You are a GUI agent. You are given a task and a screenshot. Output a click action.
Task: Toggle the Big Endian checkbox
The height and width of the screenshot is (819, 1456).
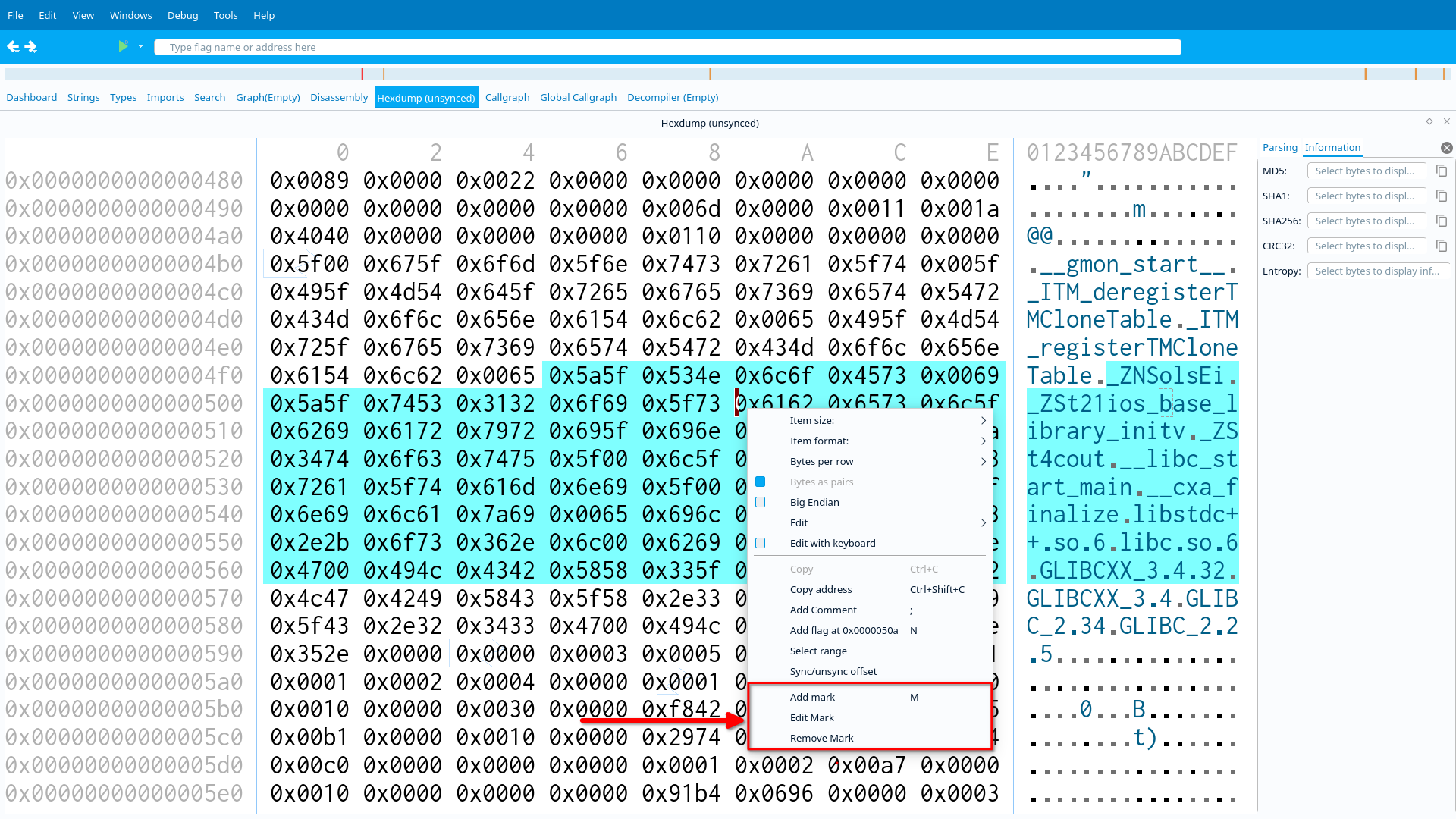[761, 502]
